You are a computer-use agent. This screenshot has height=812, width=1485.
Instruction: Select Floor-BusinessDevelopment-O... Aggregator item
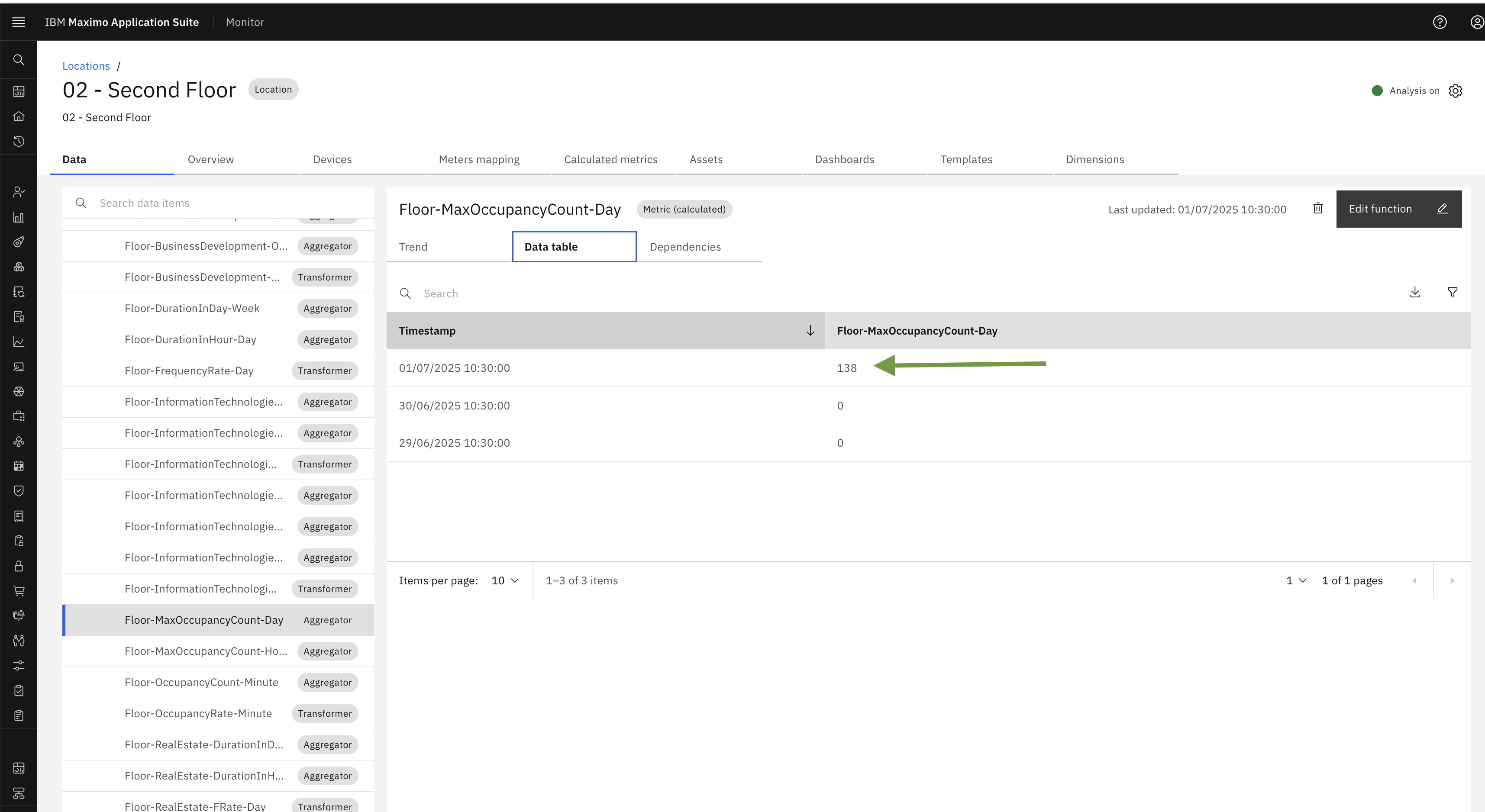click(x=218, y=246)
